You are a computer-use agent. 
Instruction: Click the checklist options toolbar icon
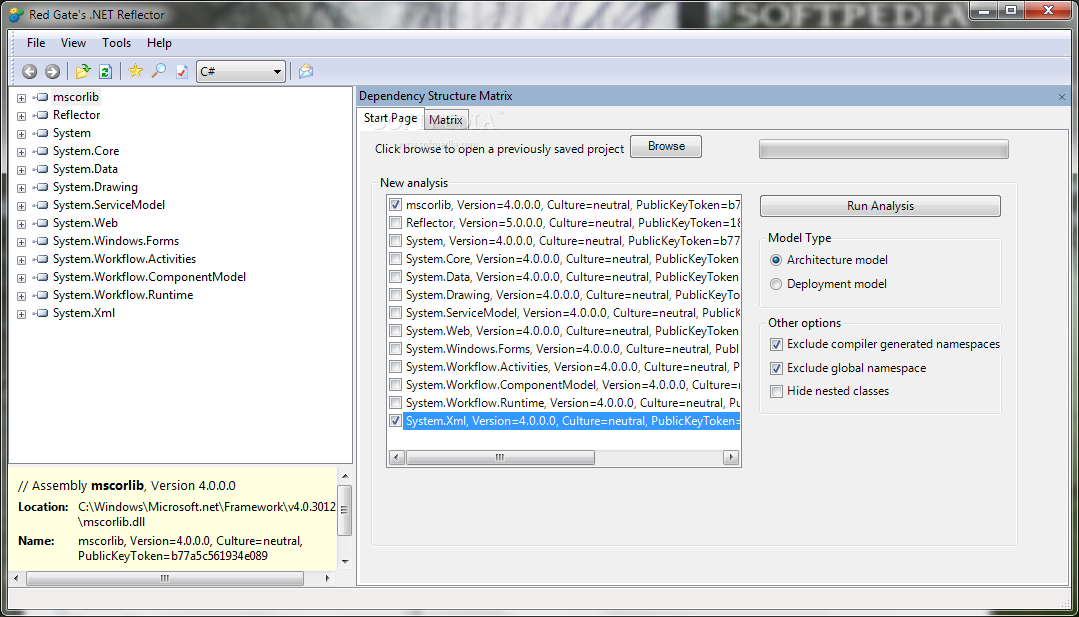coord(182,72)
